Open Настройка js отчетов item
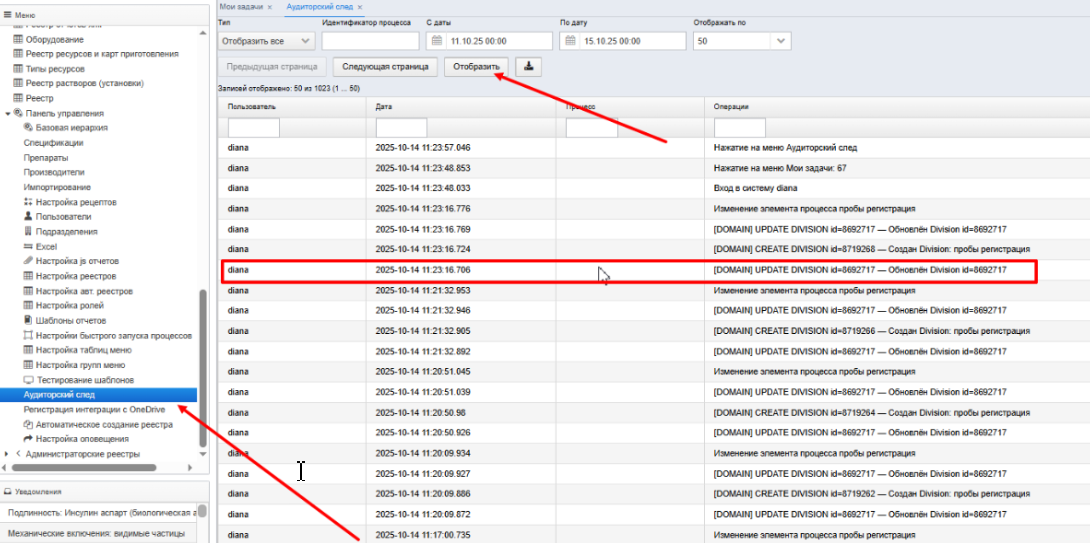The height and width of the screenshot is (543, 1090). 72,261
